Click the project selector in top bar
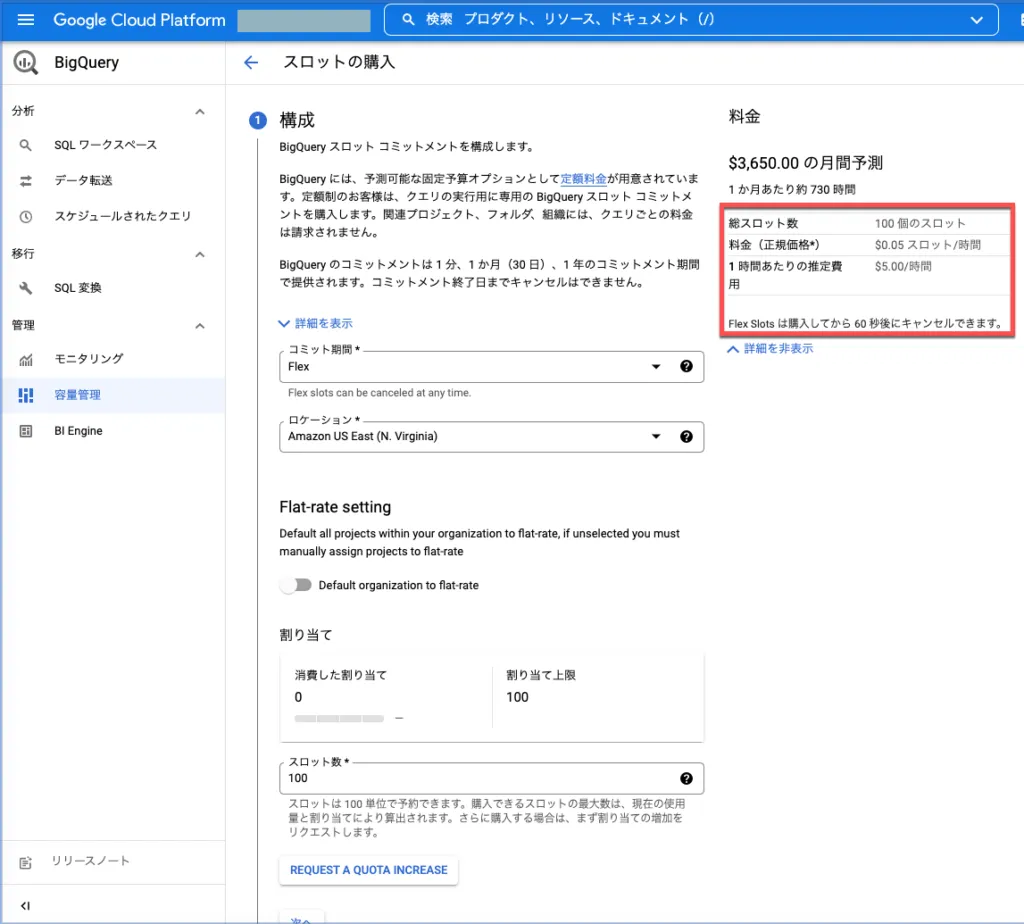1024x924 pixels. click(x=304, y=20)
